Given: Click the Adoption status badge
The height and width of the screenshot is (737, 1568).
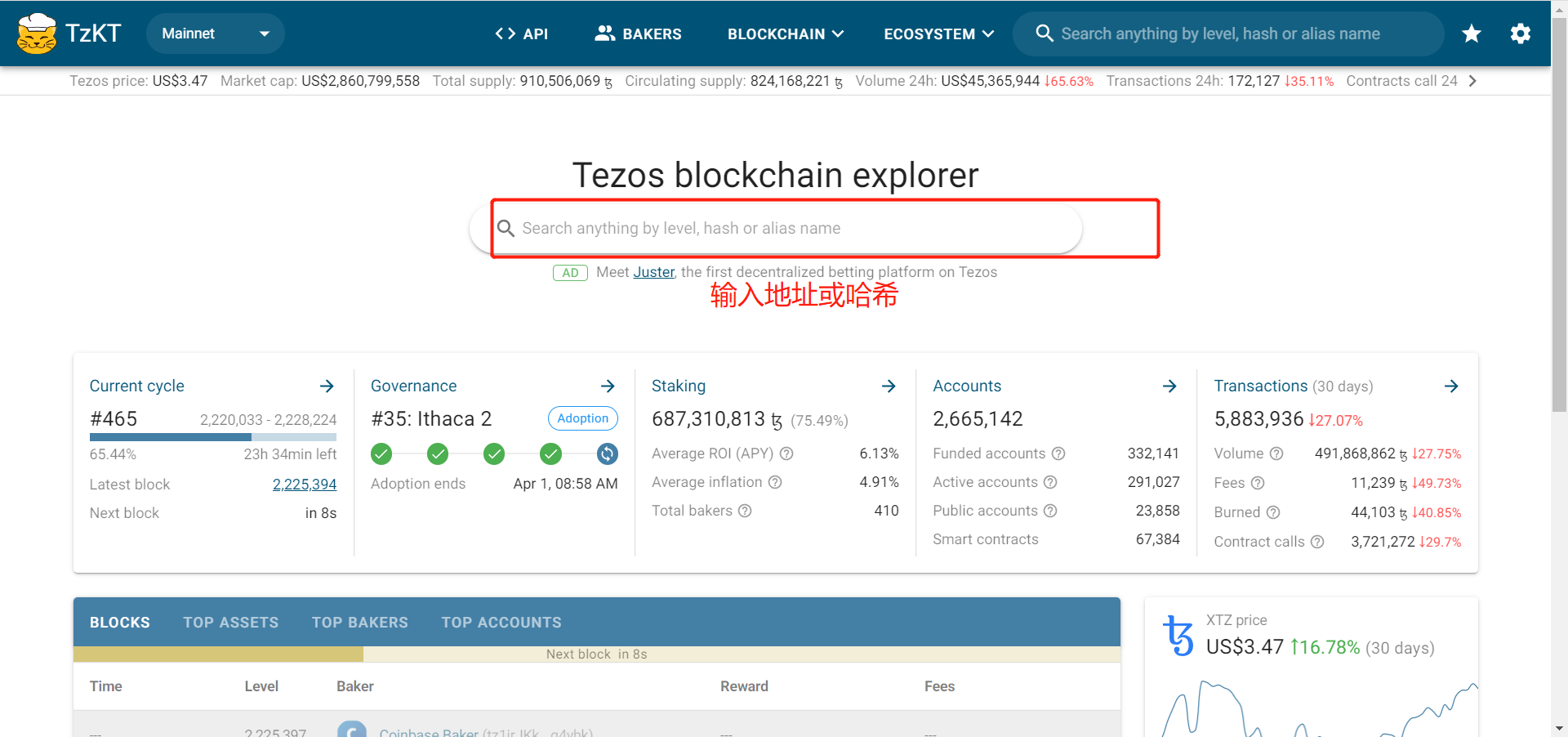Looking at the screenshot, I should point(582,418).
